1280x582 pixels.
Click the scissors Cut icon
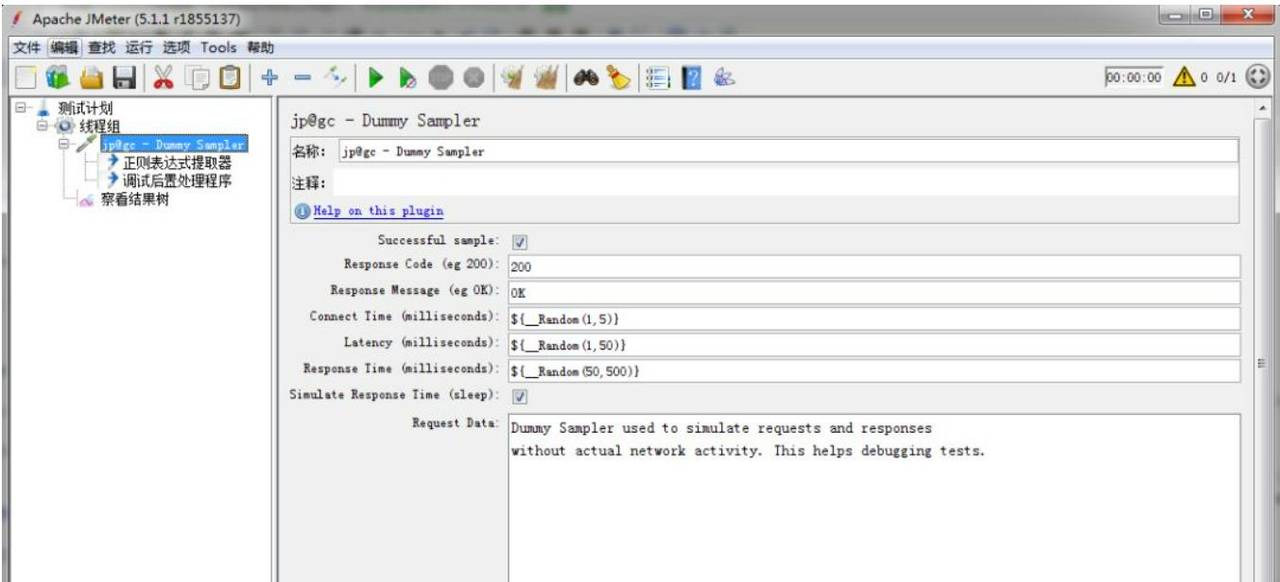163,78
